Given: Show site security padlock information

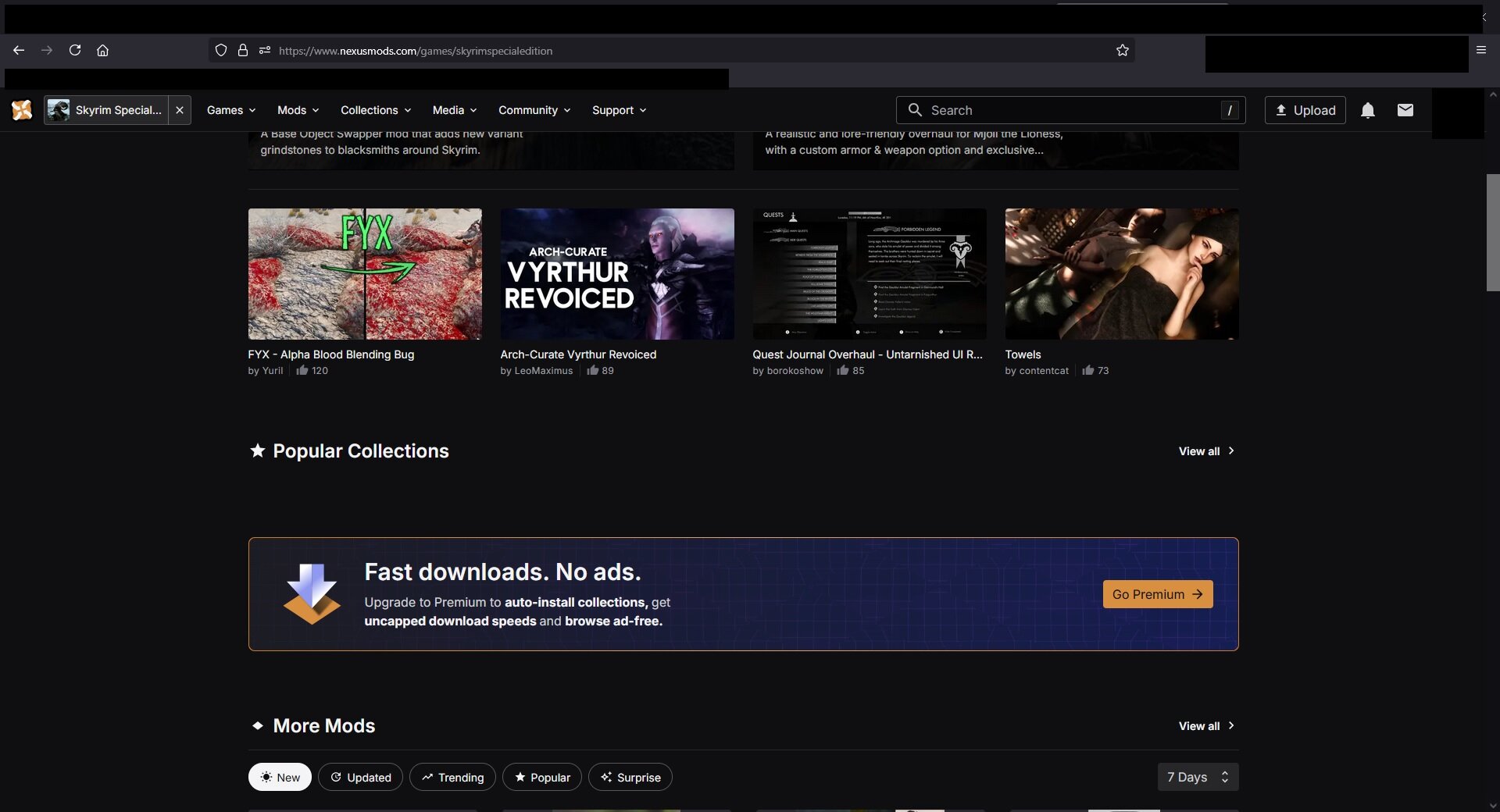Looking at the screenshot, I should click(243, 50).
